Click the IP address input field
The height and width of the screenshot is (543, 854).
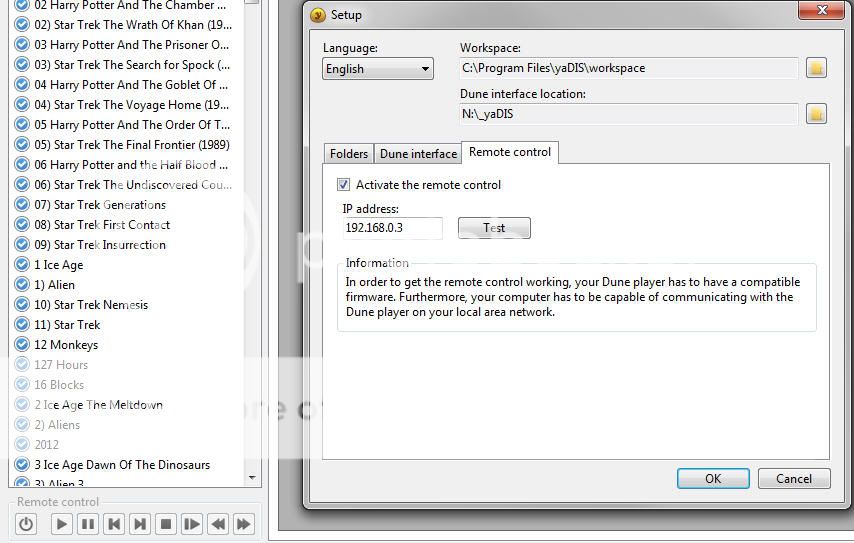pyautogui.click(x=392, y=228)
